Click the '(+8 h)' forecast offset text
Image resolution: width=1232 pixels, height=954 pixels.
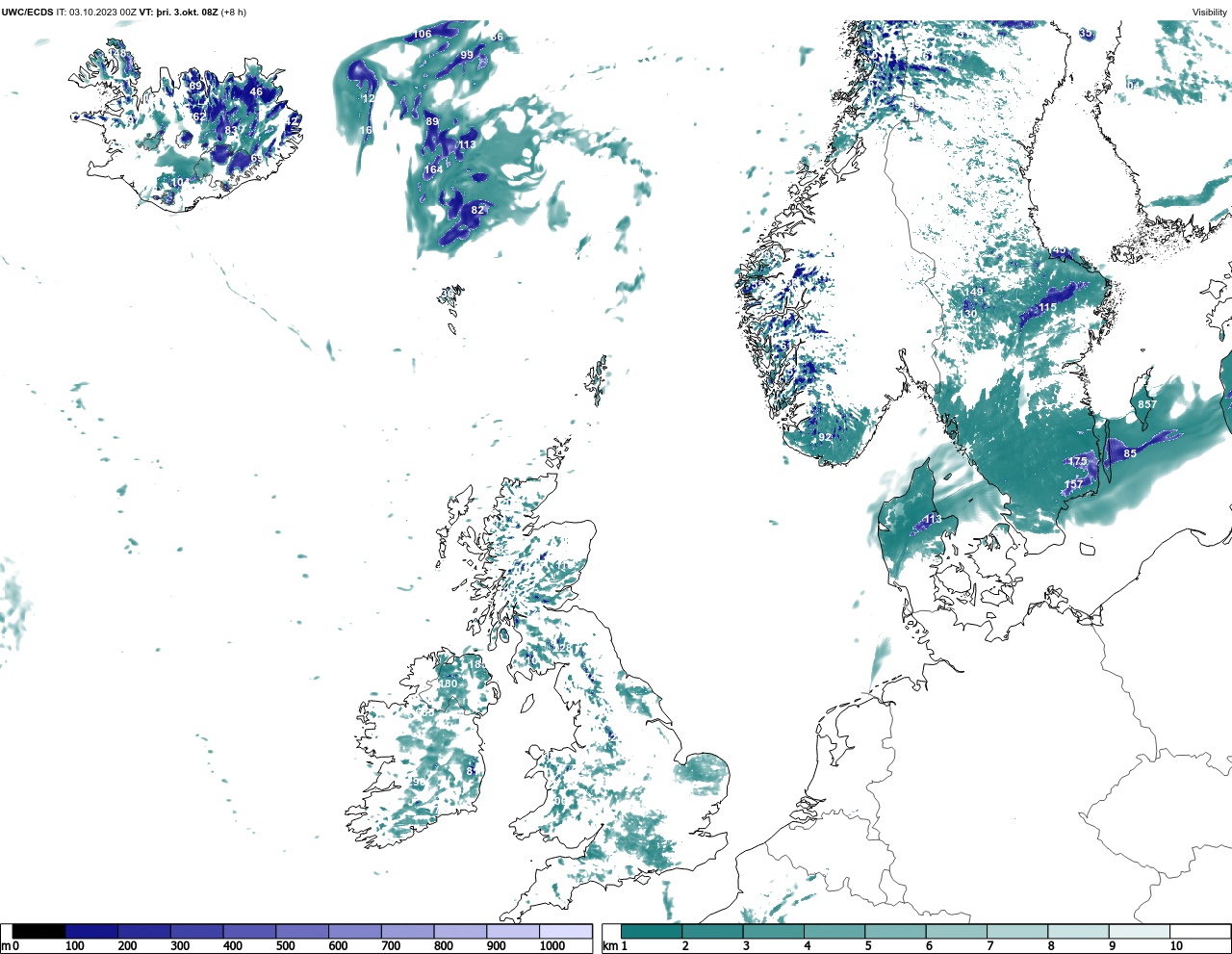(234, 13)
